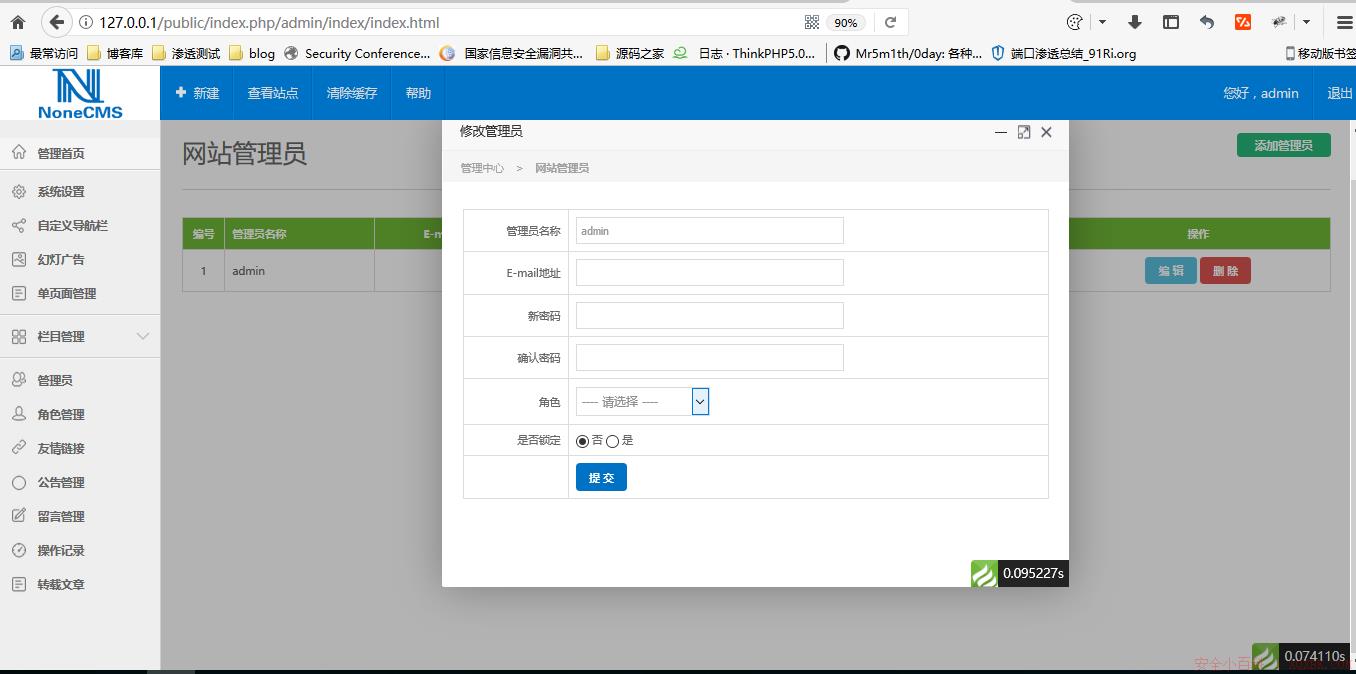Open 操作记录 in the sidebar
Screen dimensions: 1356x674
coord(80,550)
